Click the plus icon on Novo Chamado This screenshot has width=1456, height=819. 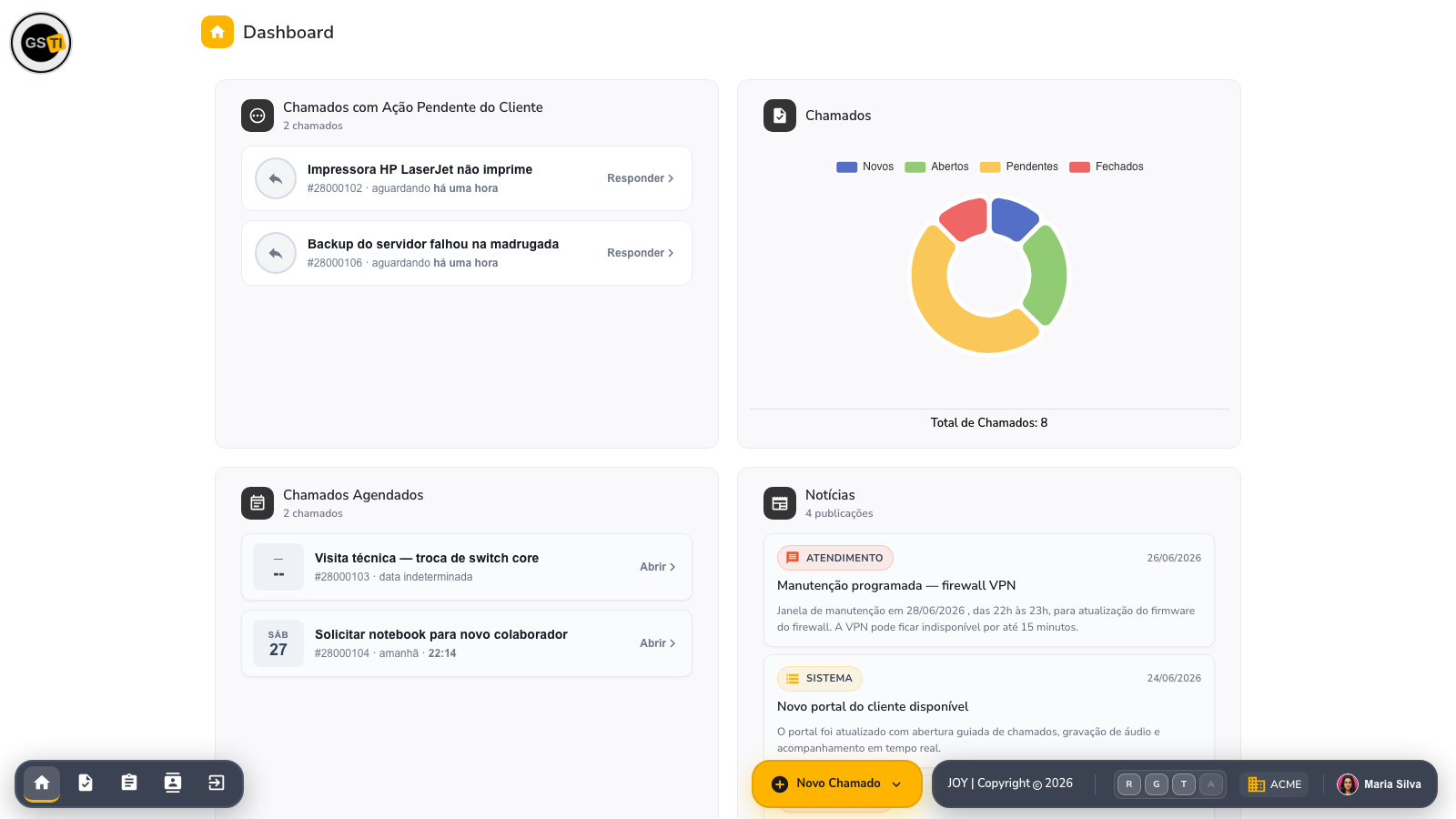pyautogui.click(x=780, y=784)
